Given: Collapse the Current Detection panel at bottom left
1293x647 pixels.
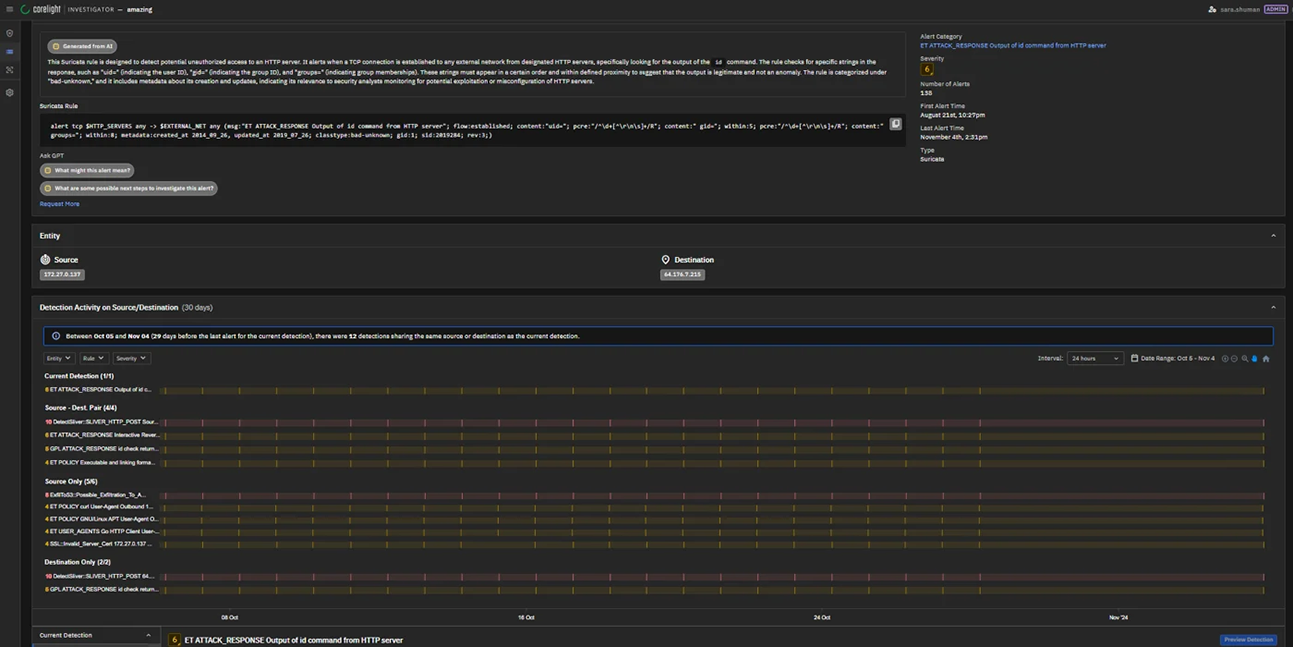Looking at the screenshot, I should point(148,635).
